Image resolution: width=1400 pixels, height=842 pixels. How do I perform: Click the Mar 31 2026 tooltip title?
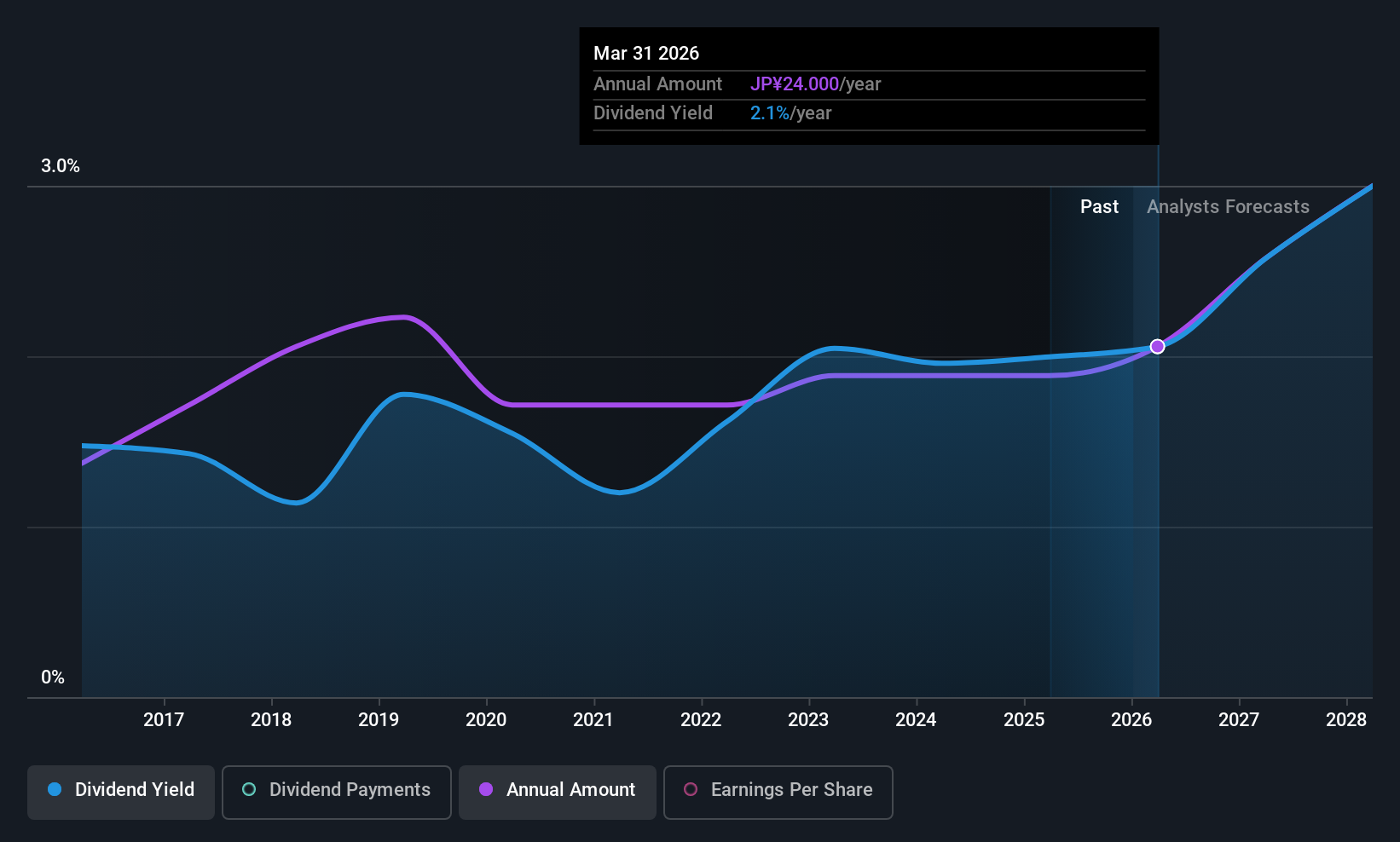pos(646,53)
